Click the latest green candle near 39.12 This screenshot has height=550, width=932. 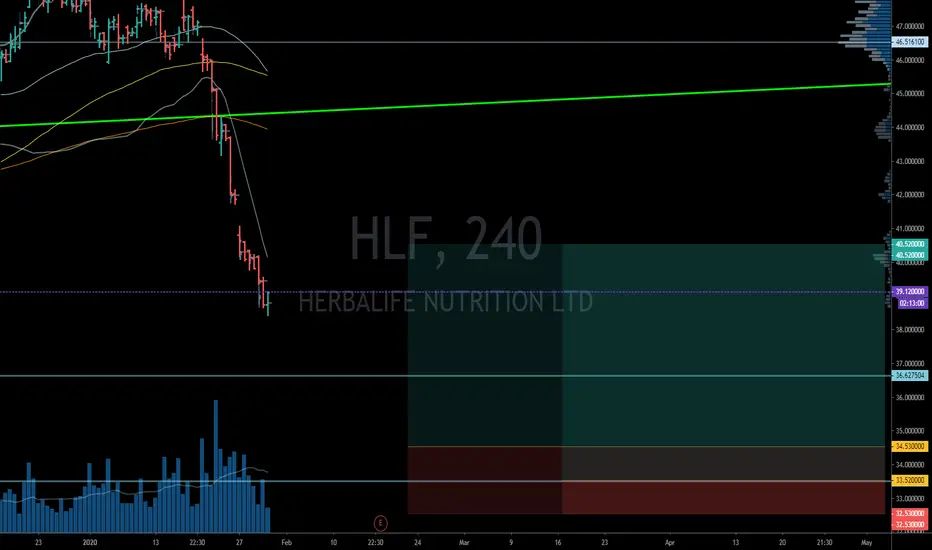pos(269,303)
